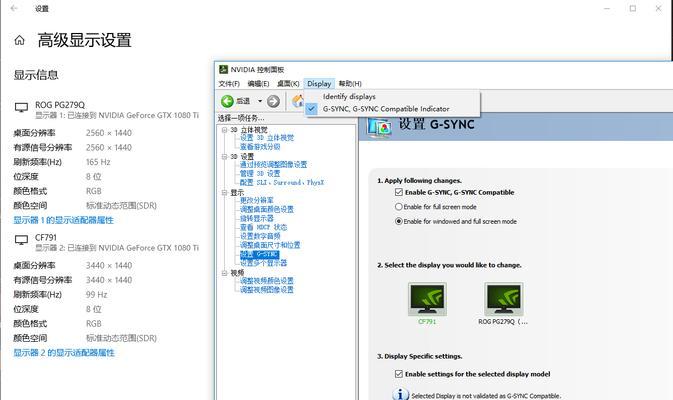Open 查看游戏分级 task

pyautogui.click(x=260, y=147)
